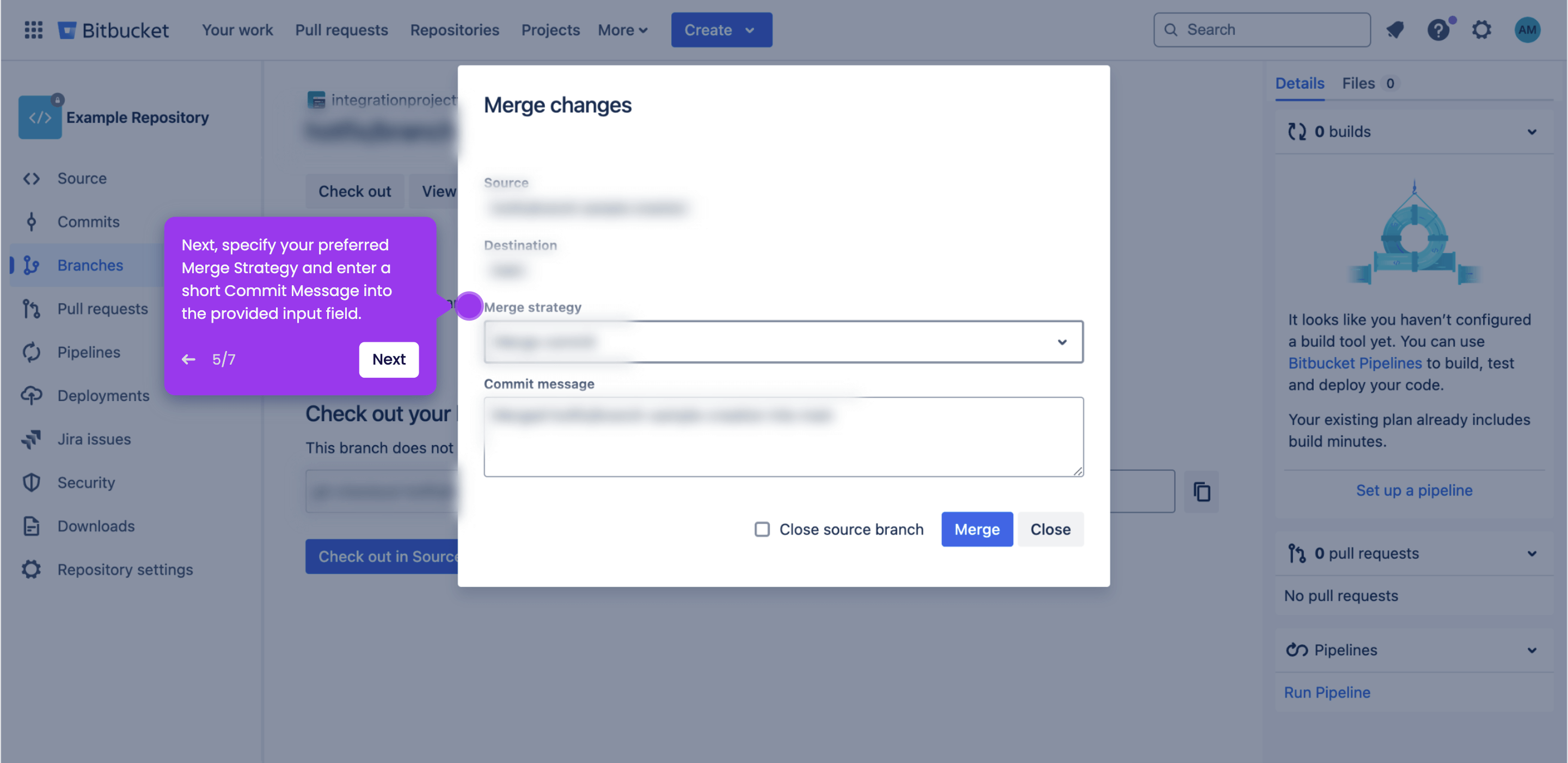Click the Merge strategy field label
Screen dimensions: 1568x763
tap(532, 307)
